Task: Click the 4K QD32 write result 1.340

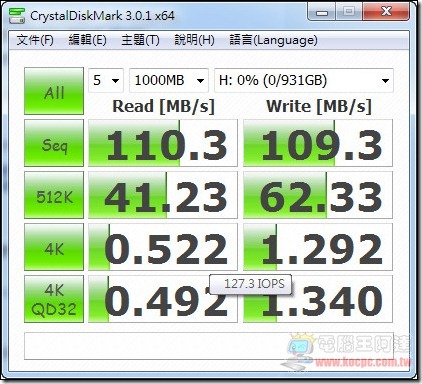Action: 318,299
